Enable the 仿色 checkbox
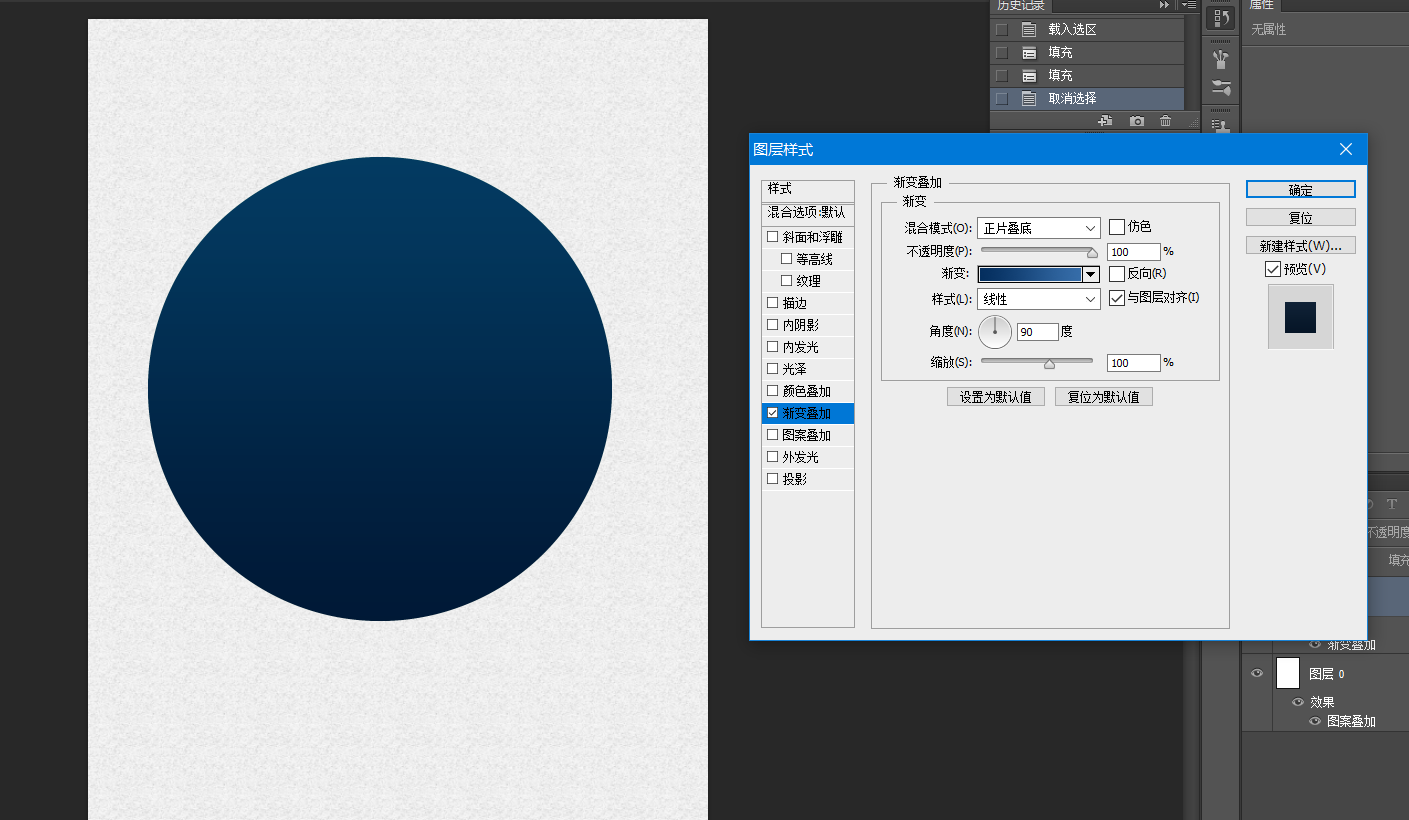The height and width of the screenshot is (820, 1409). (x=1117, y=227)
